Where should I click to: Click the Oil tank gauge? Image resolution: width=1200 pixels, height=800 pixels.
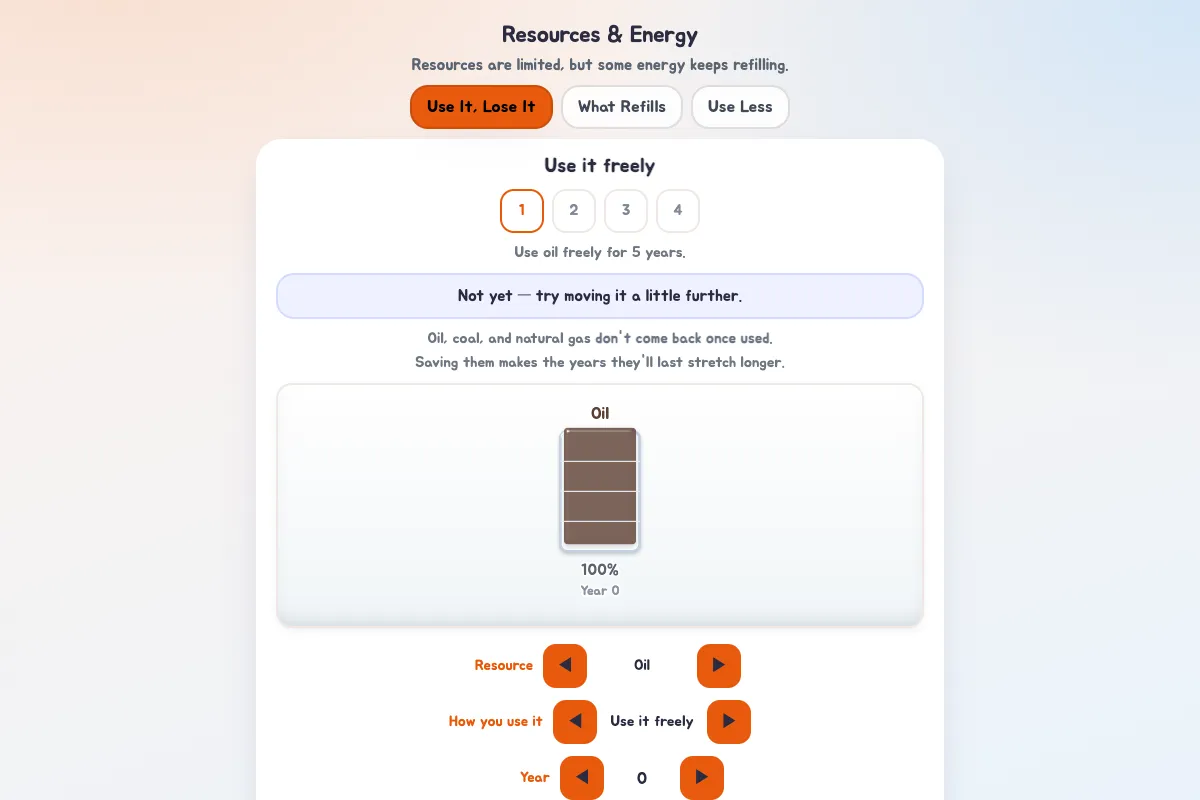pos(600,488)
